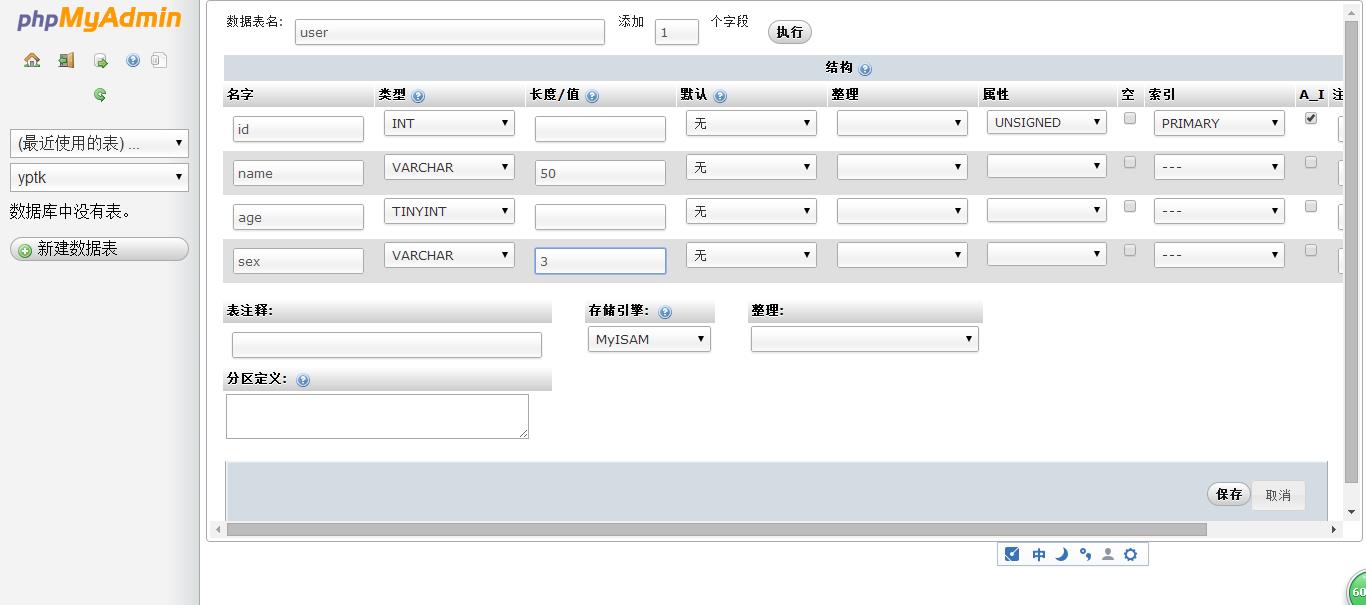The image size is (1366, 605).
Task: Open help icon beside 类型 column header
Action: 418,96
